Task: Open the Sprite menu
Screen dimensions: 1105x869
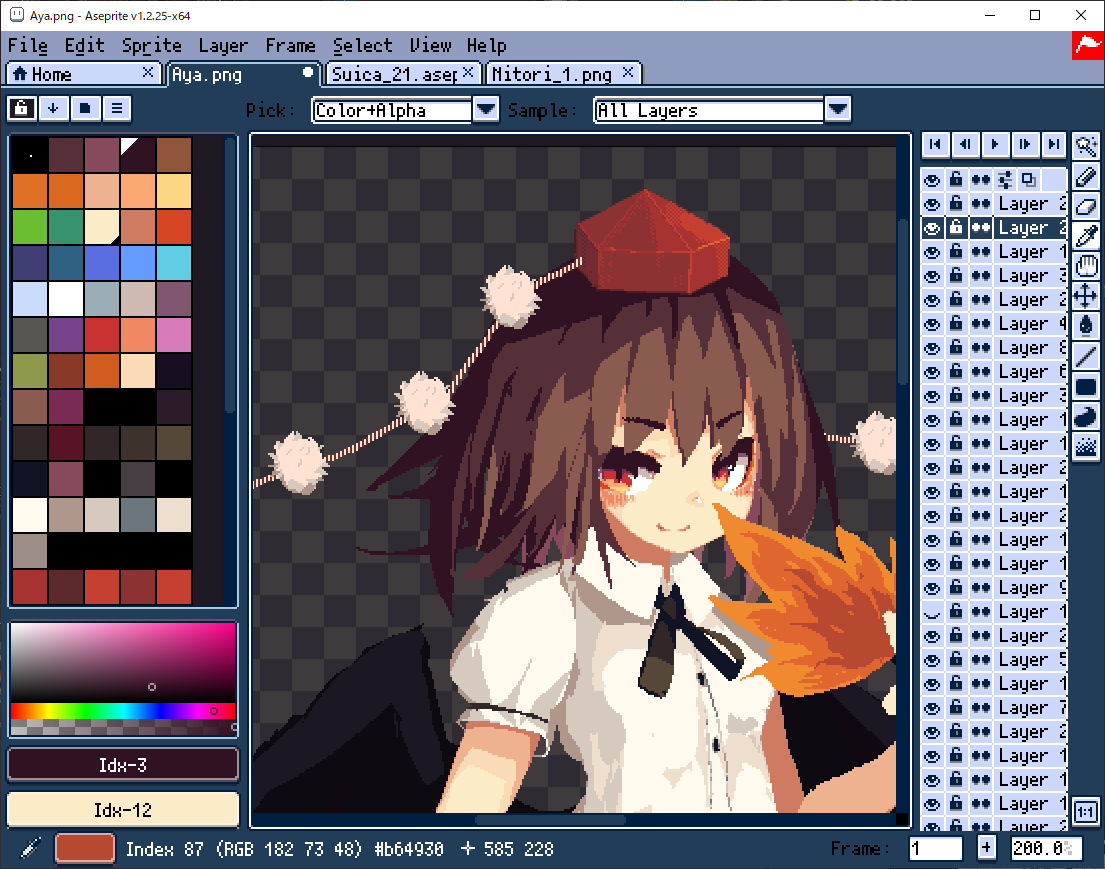Action: click(x=152, y=46)
